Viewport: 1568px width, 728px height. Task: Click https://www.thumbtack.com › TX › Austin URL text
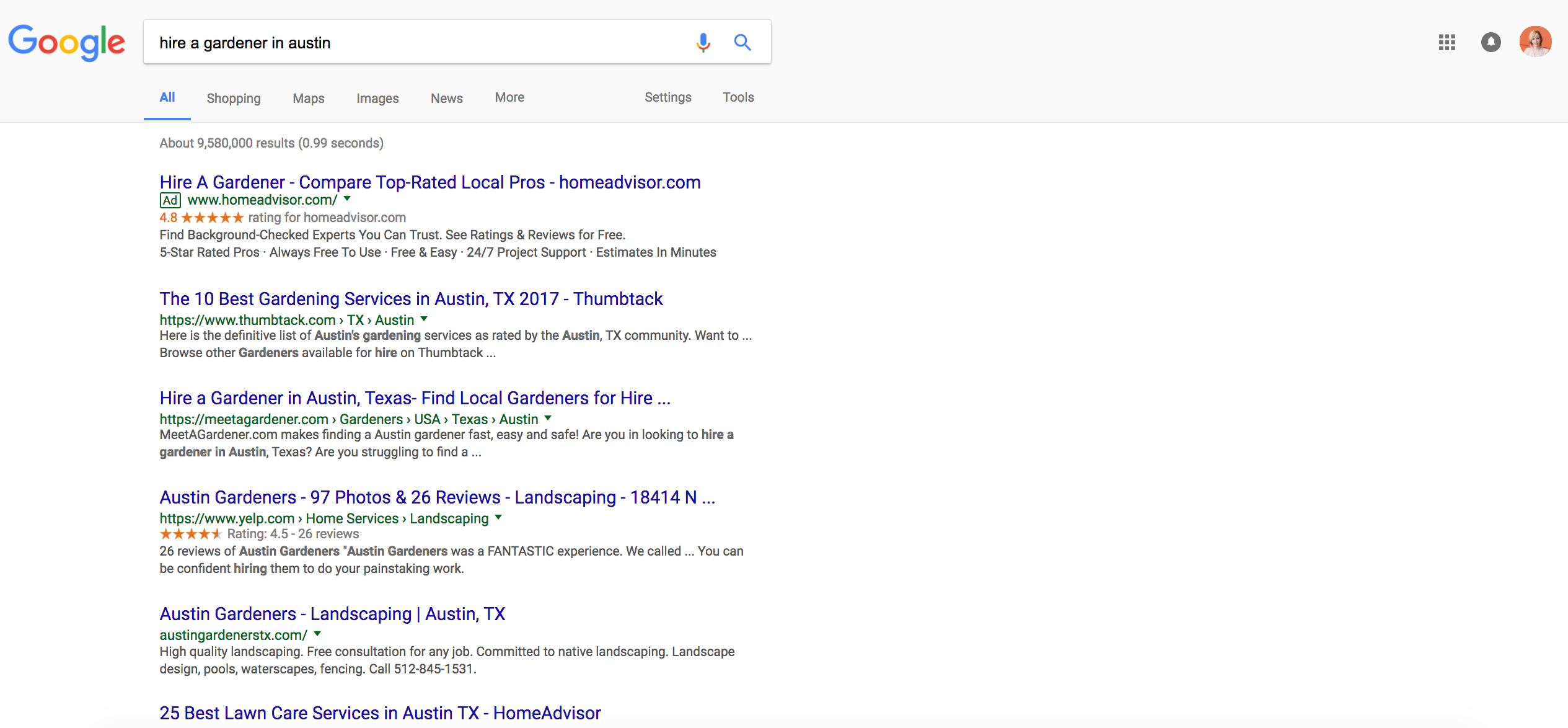pos(287,320)
